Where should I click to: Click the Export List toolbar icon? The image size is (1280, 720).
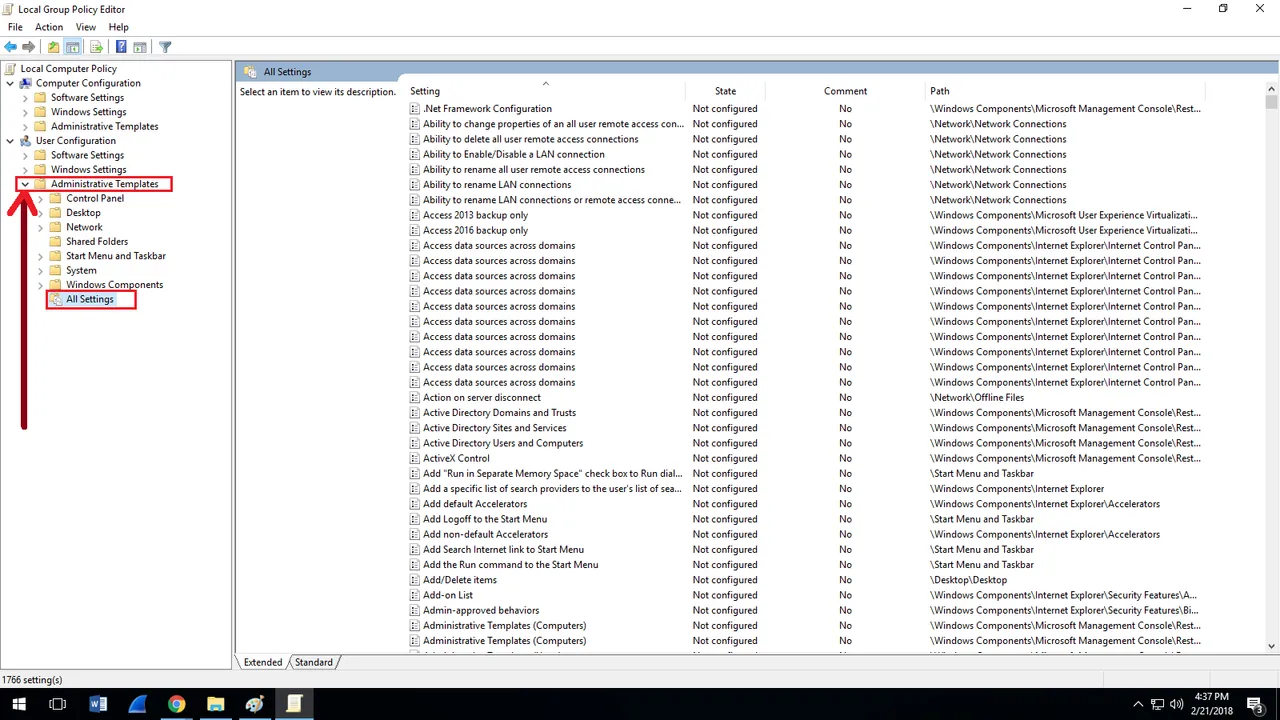click(x=96, y=47)
